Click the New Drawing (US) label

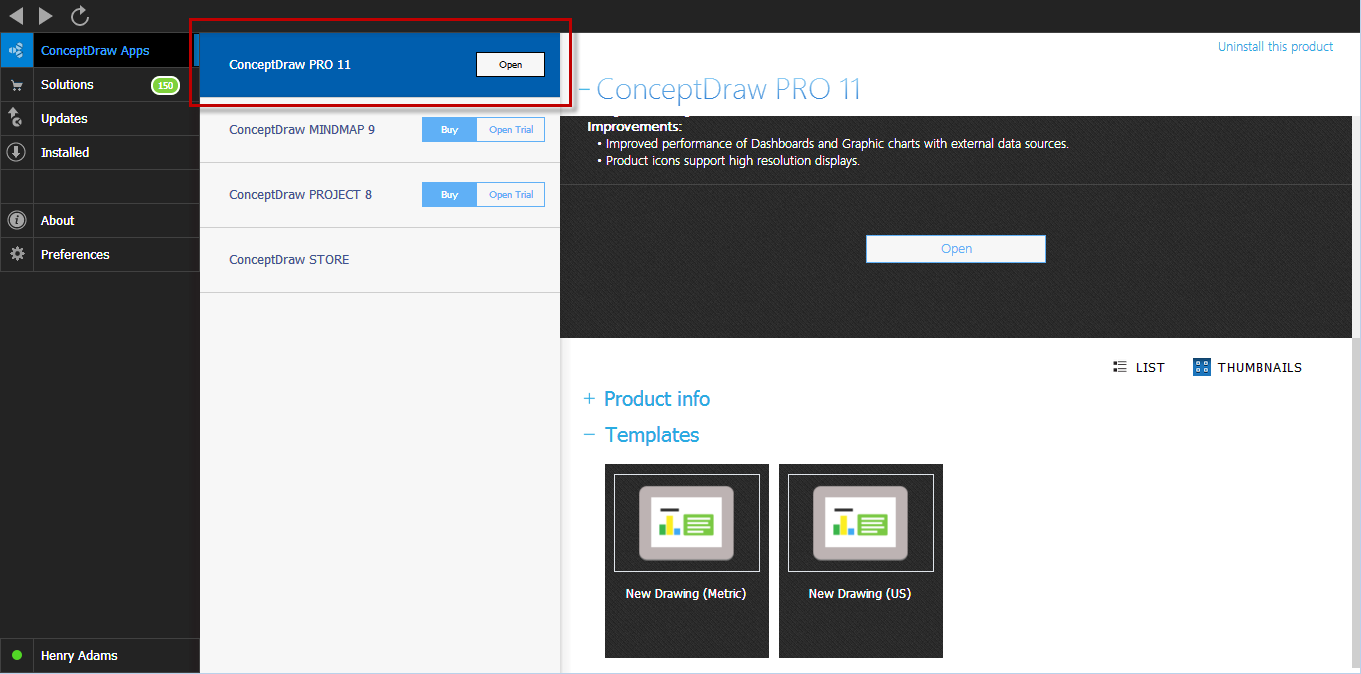tap(860, 593)
